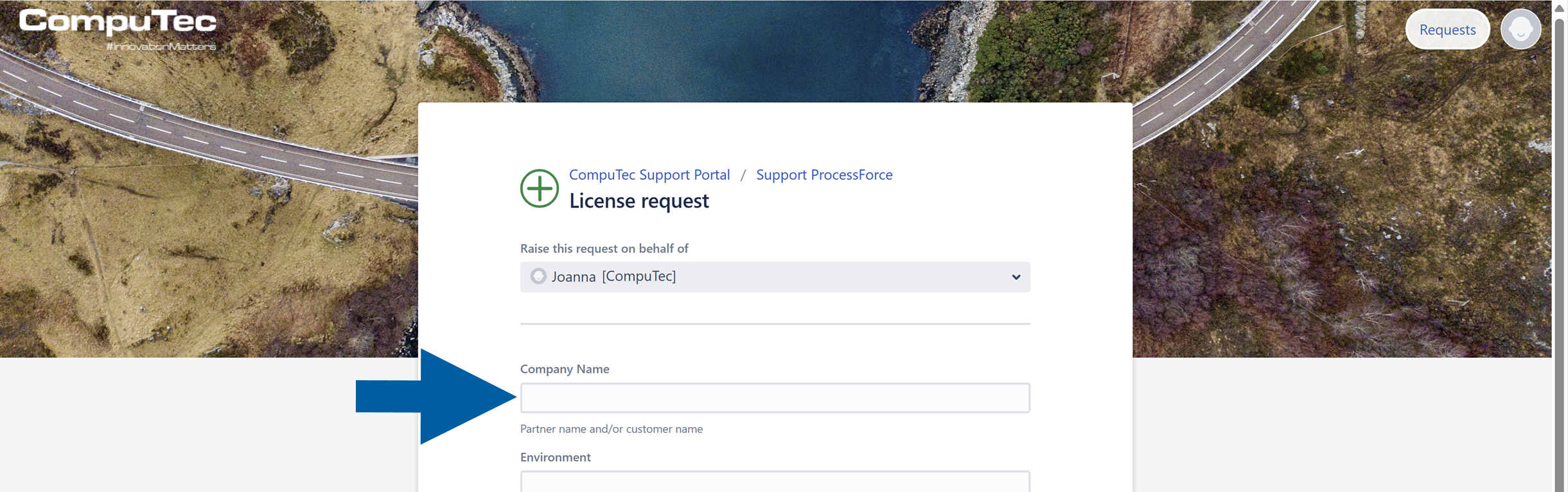Click 'Partner name and/or customer name' hint text

click(611, 428)
